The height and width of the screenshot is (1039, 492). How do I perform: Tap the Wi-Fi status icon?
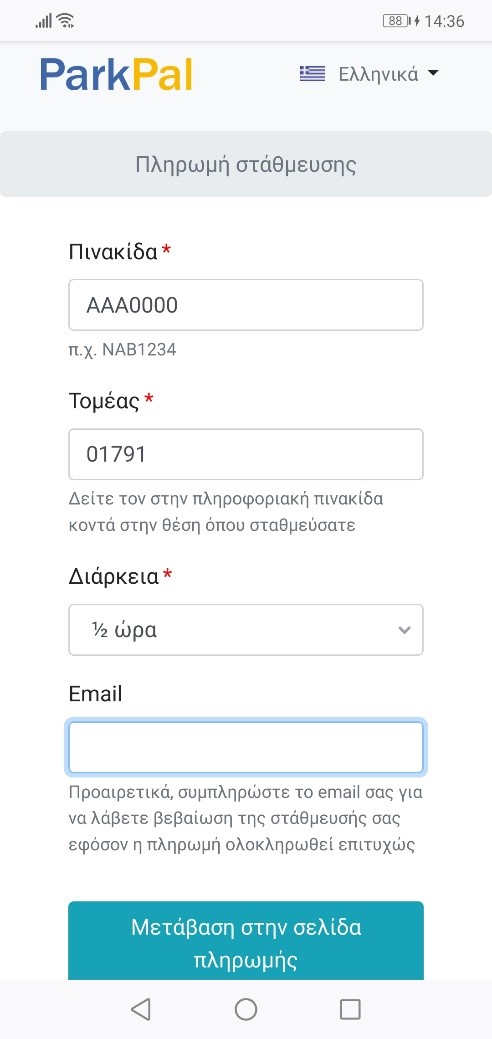coord(65,21)
